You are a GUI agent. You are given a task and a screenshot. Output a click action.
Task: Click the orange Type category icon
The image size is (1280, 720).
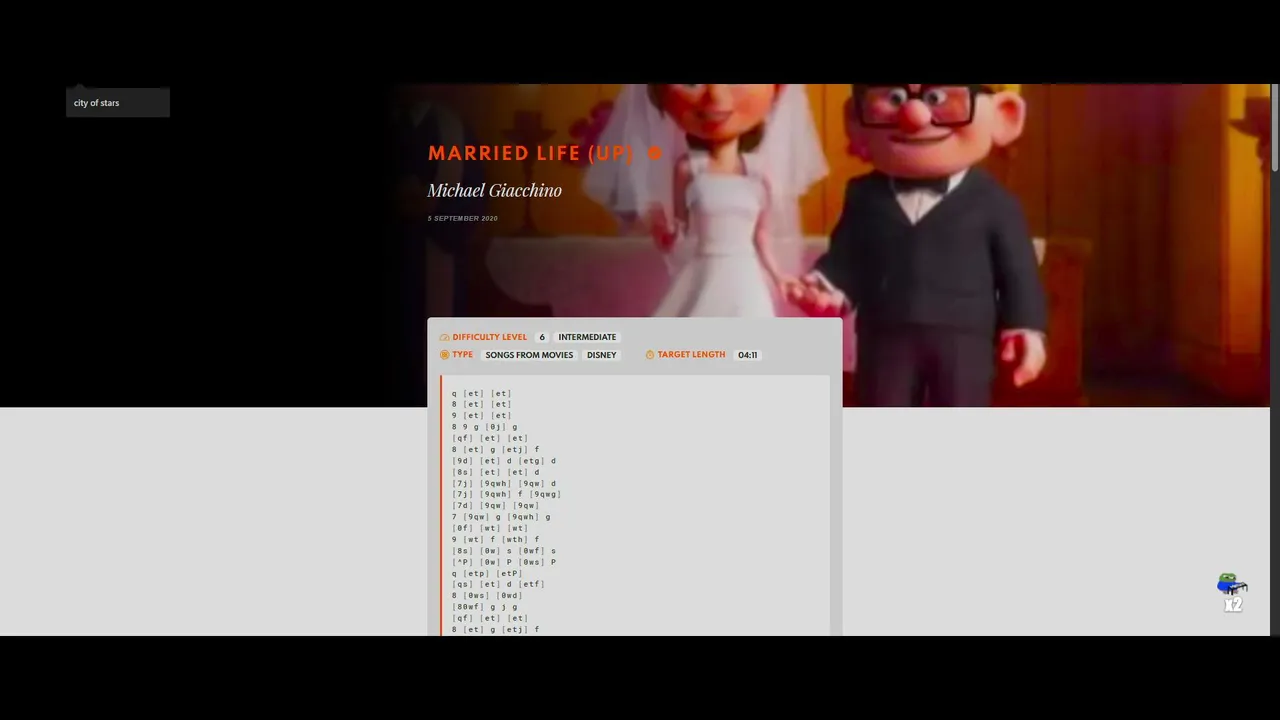click(x=445, y=355)
